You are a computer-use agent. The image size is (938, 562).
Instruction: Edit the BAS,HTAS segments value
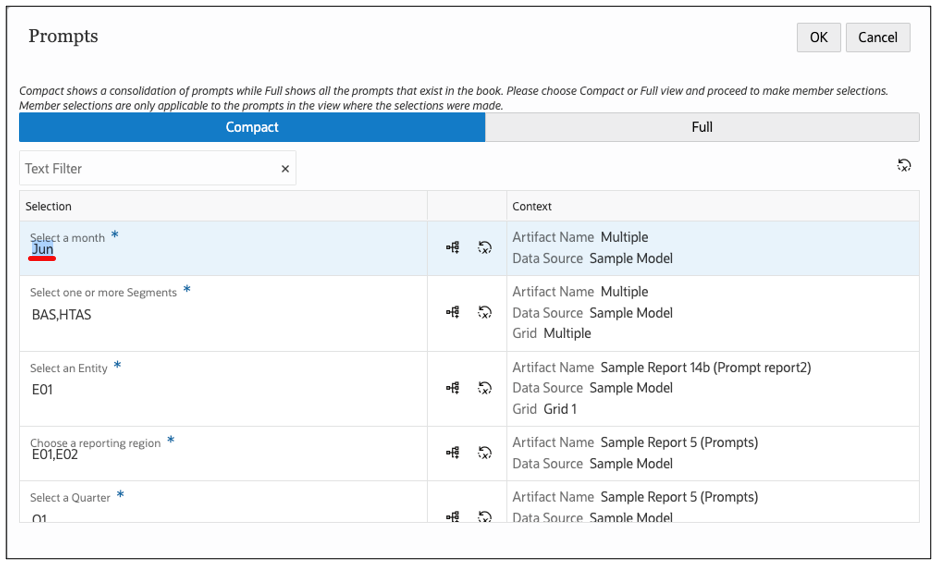[62, 314]
